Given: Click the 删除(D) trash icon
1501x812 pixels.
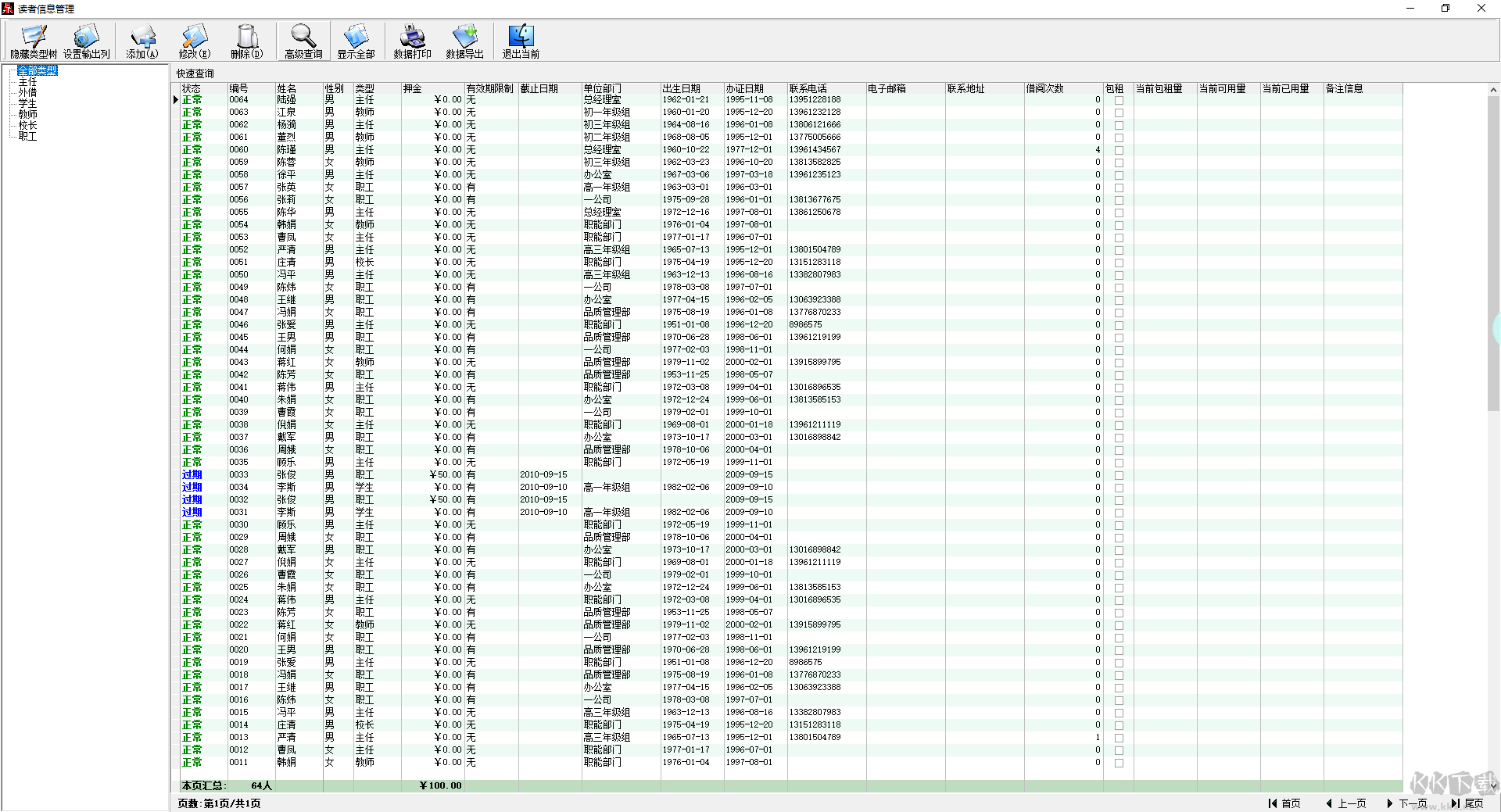Looking at the screenshot, I should click(x=246, y=41).
